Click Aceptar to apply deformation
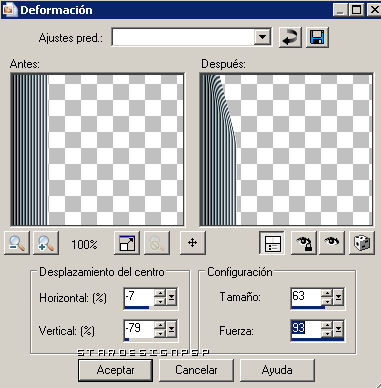The height and width of the screenshot is (388, 381). (x=115, y=370)
